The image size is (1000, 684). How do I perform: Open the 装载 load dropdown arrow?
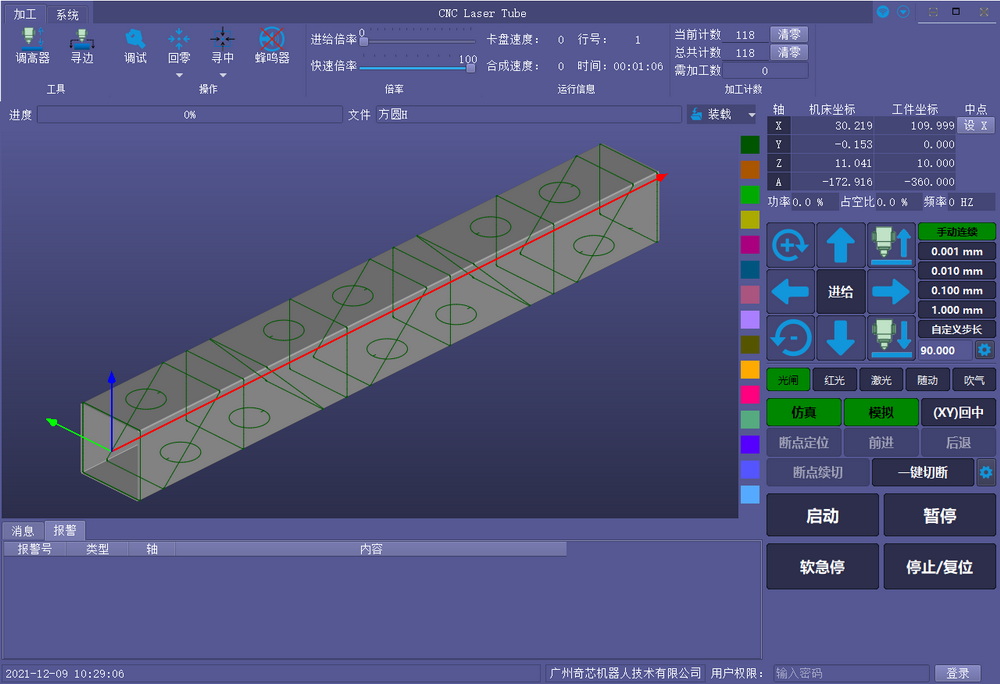752,115
